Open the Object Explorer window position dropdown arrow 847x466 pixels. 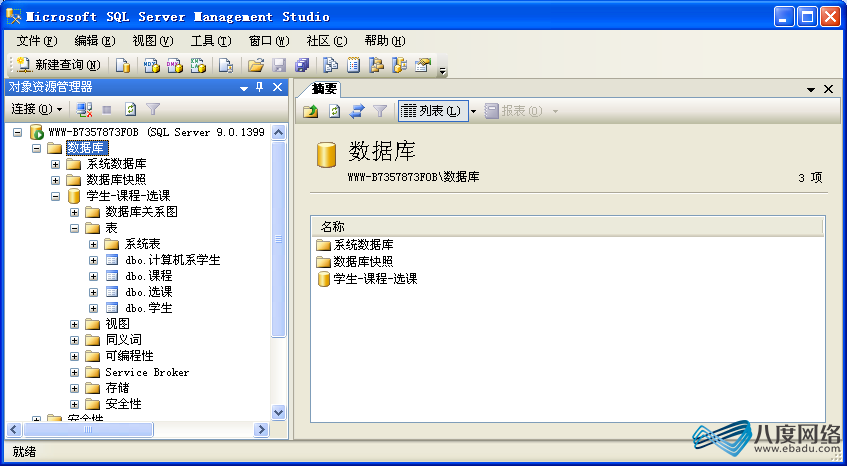point(244,88)
